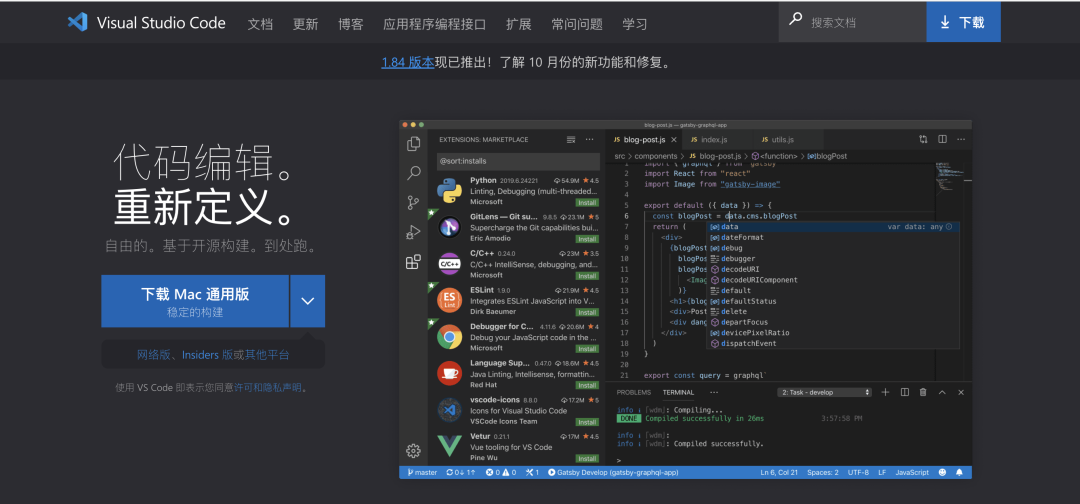Click the ESLint extension logo
The height and width of the screenshot is (504, 1080).
point(449,300)
